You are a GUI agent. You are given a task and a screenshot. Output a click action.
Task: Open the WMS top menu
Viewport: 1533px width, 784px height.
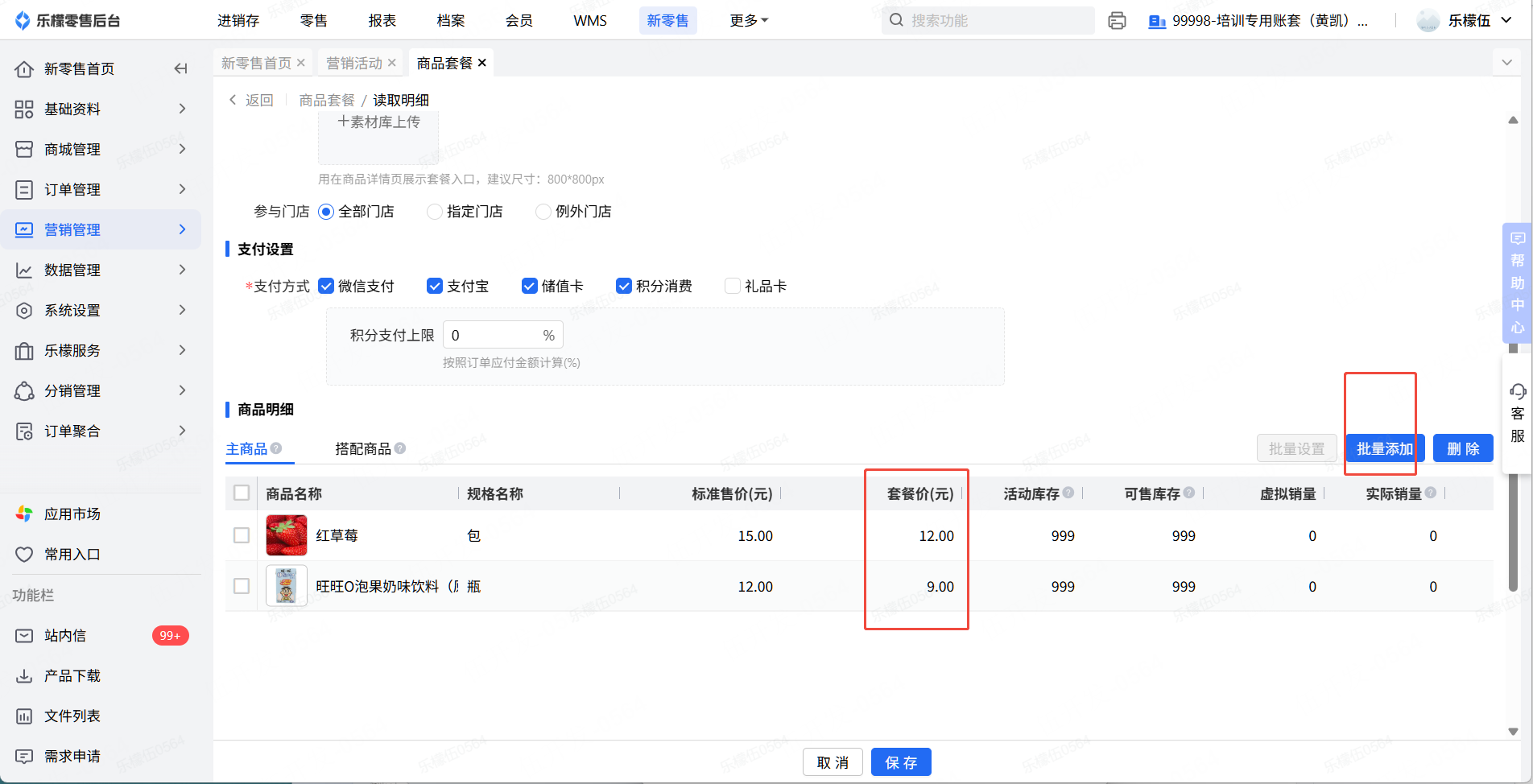[x=590, y=20]
